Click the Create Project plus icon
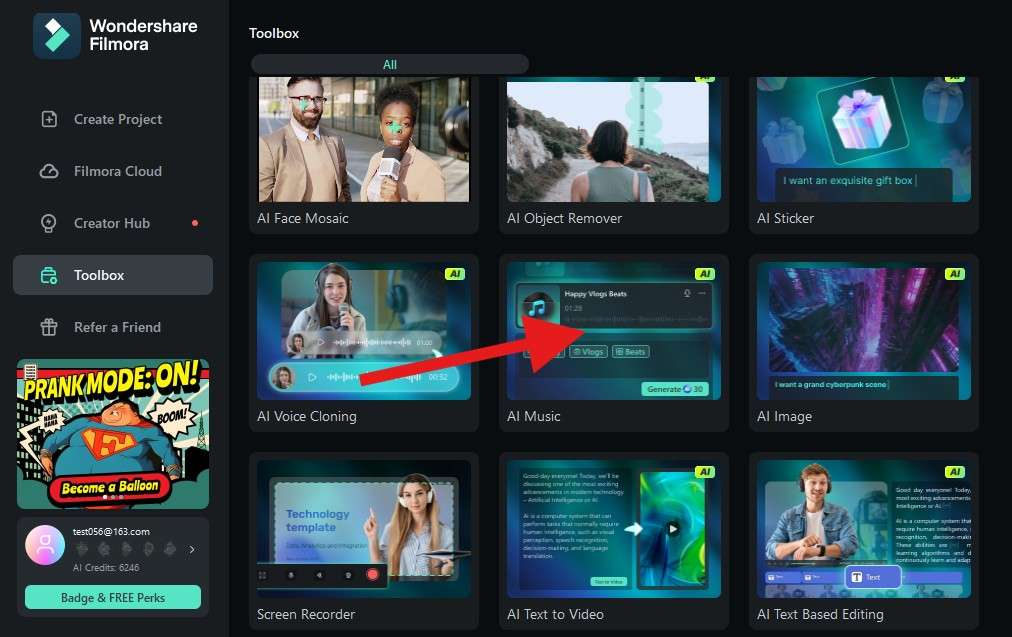 click(49, 119)
